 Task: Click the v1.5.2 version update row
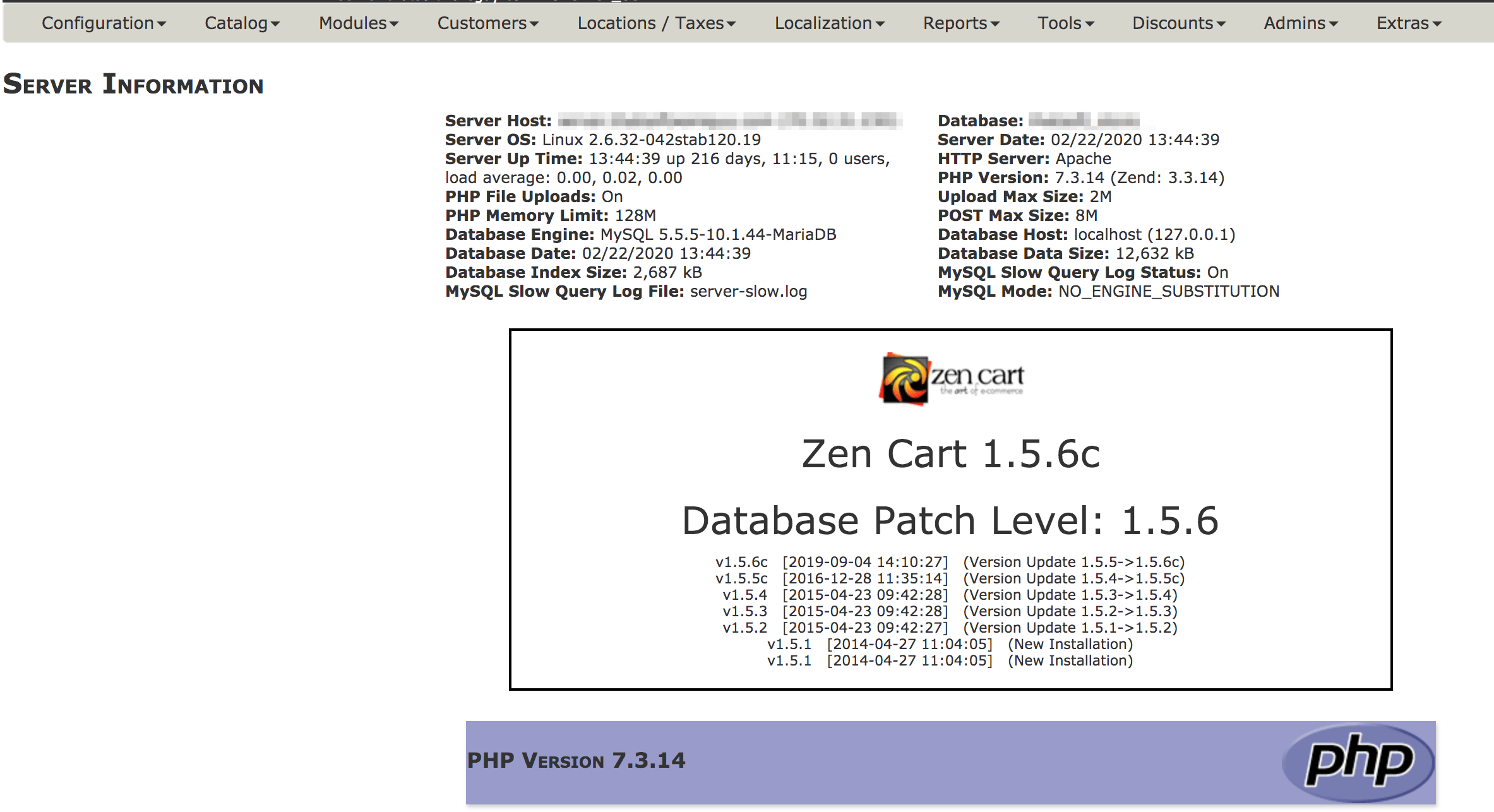[950, 628]
